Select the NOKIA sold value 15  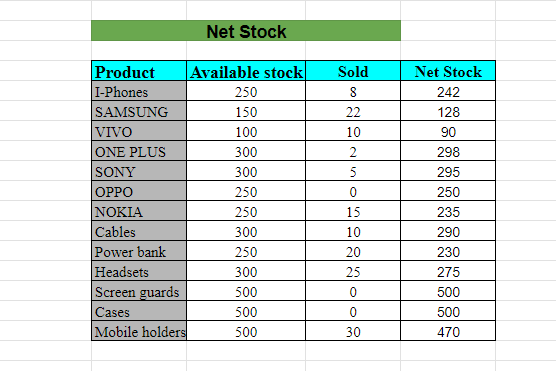353,211
